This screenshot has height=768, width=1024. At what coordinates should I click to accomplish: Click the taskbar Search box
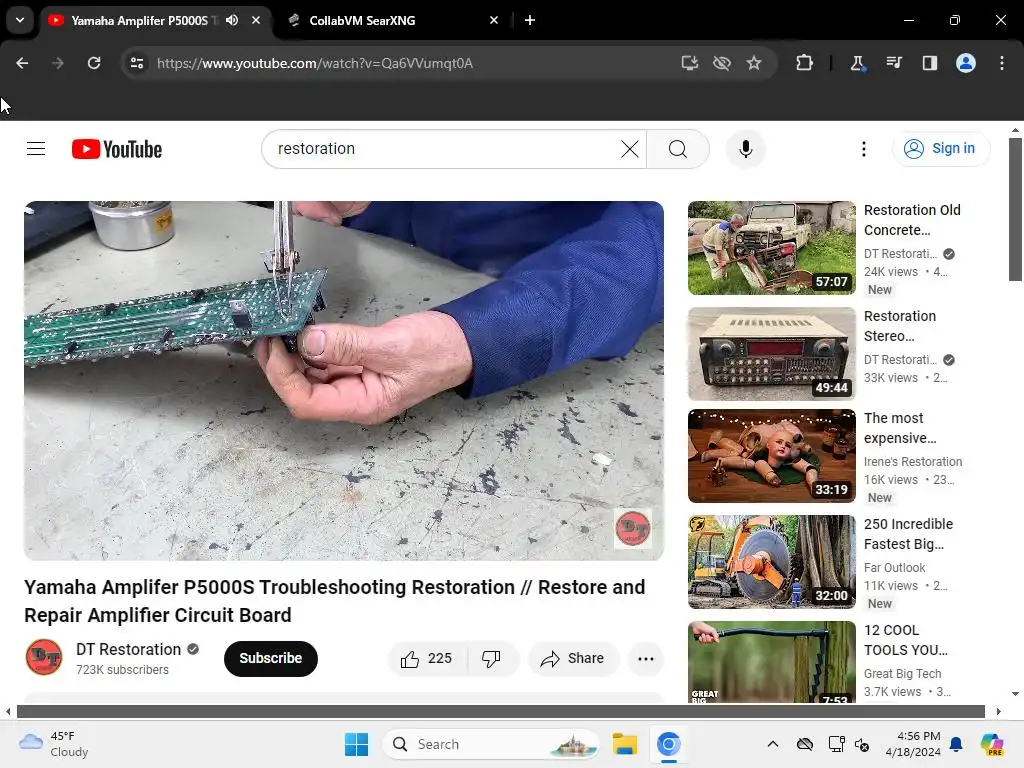(x=490, y=744)
